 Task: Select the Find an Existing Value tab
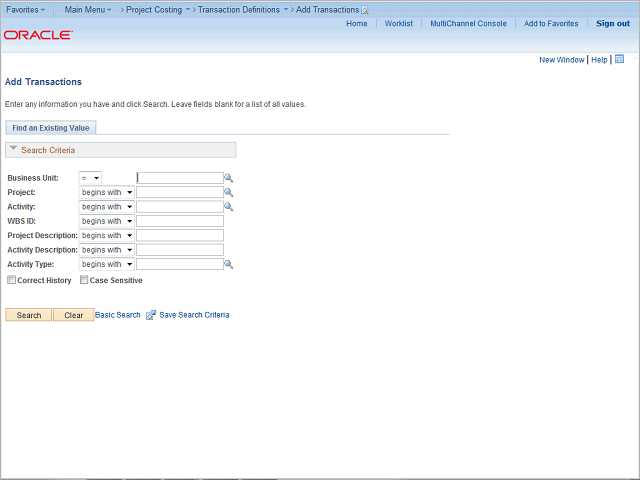click(x=51, y=128)
